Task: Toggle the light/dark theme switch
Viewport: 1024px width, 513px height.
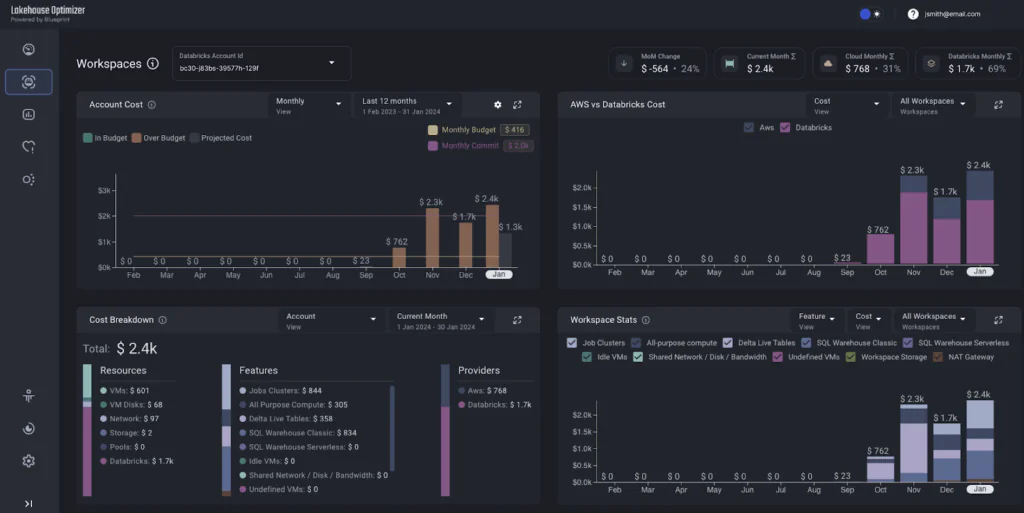Action: click(x=870, y=14)
